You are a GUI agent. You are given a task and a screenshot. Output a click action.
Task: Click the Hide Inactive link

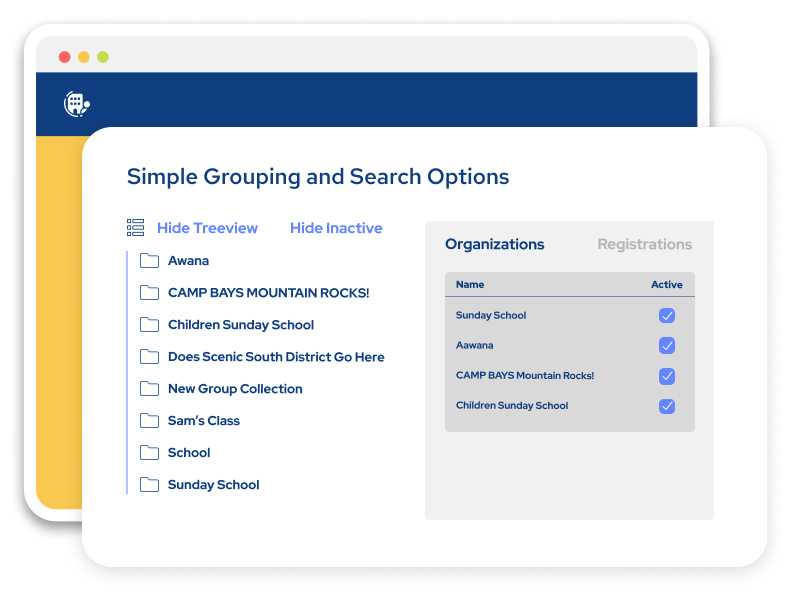336,228
